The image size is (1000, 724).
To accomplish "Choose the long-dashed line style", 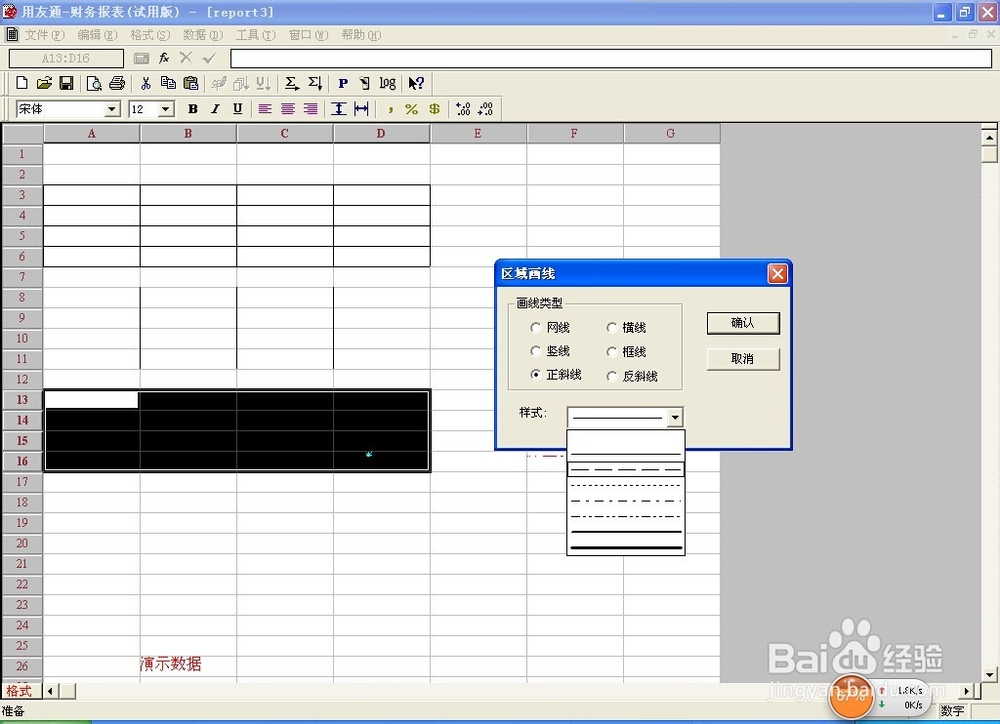I will 626,469.
